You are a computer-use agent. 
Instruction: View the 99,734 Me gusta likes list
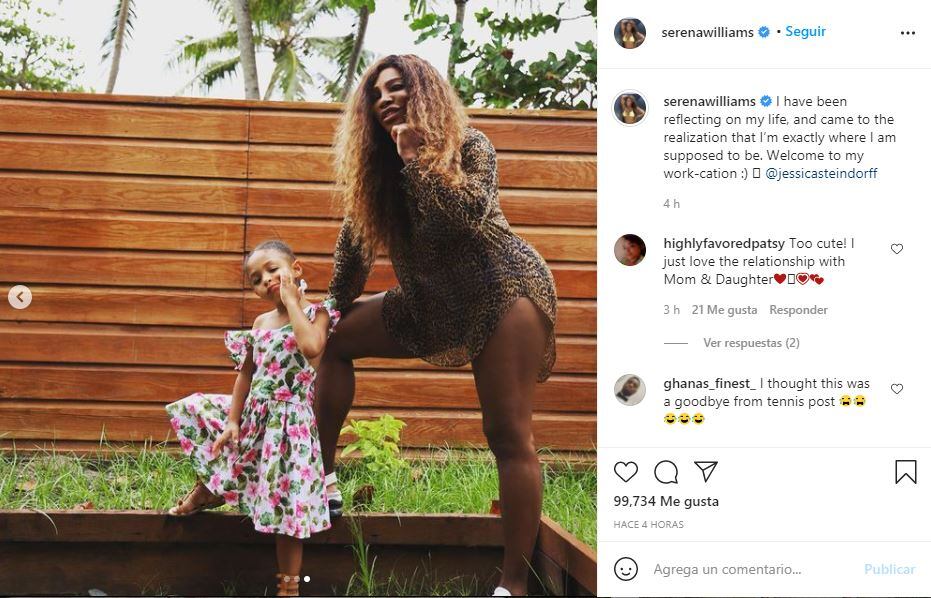[666, 501]
